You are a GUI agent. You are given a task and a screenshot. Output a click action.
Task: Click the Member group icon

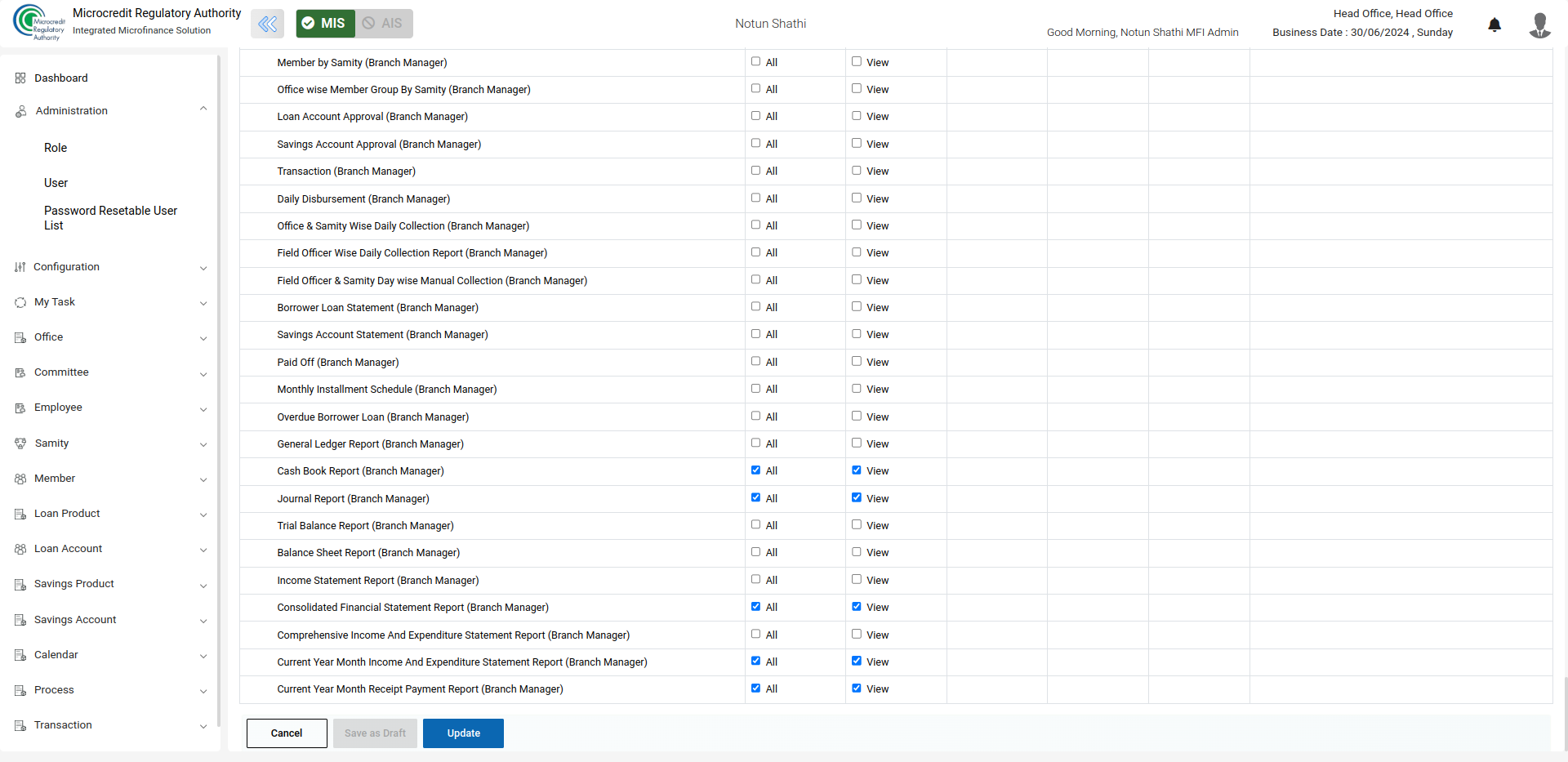[x=20, y=479]
